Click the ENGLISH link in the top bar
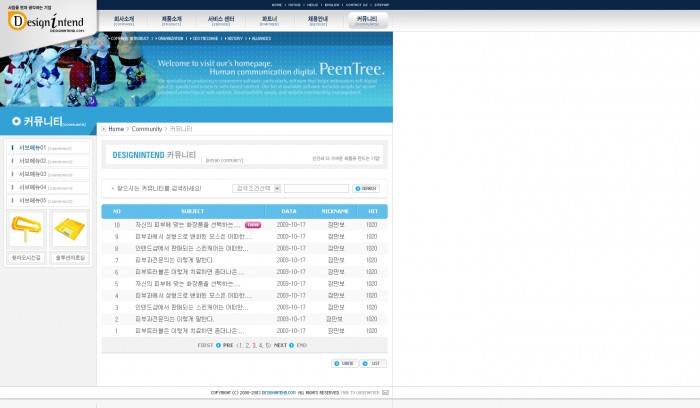This screenshot has height=408, width=700. [x=332, y=5]
